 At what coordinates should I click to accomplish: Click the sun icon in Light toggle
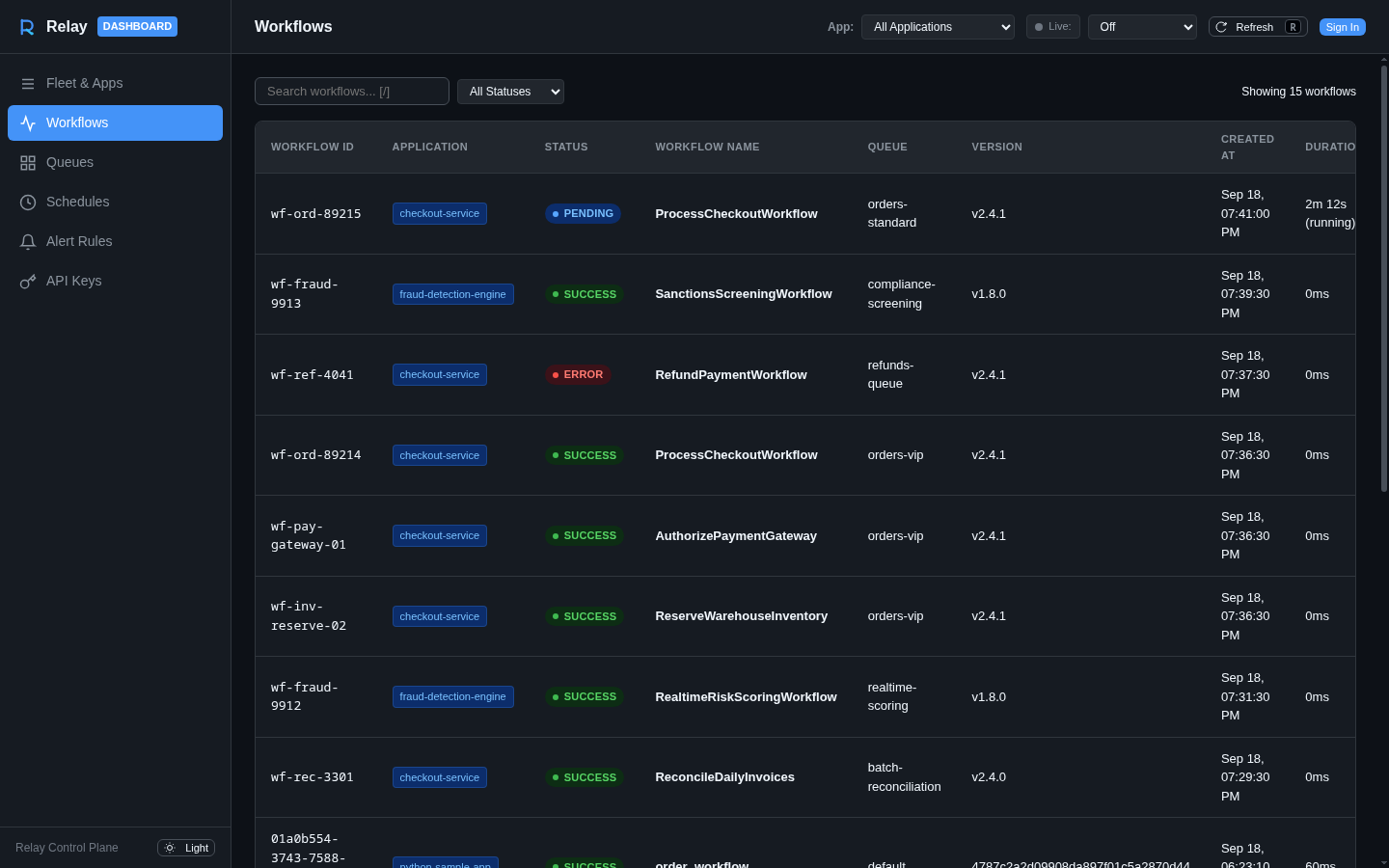[x=170, y=848]
